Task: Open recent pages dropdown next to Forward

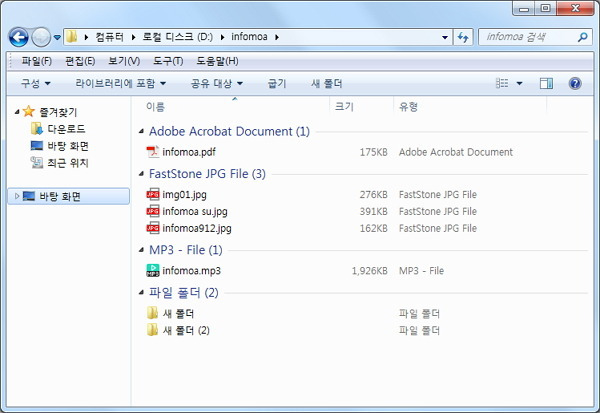Action: [57, 38]
